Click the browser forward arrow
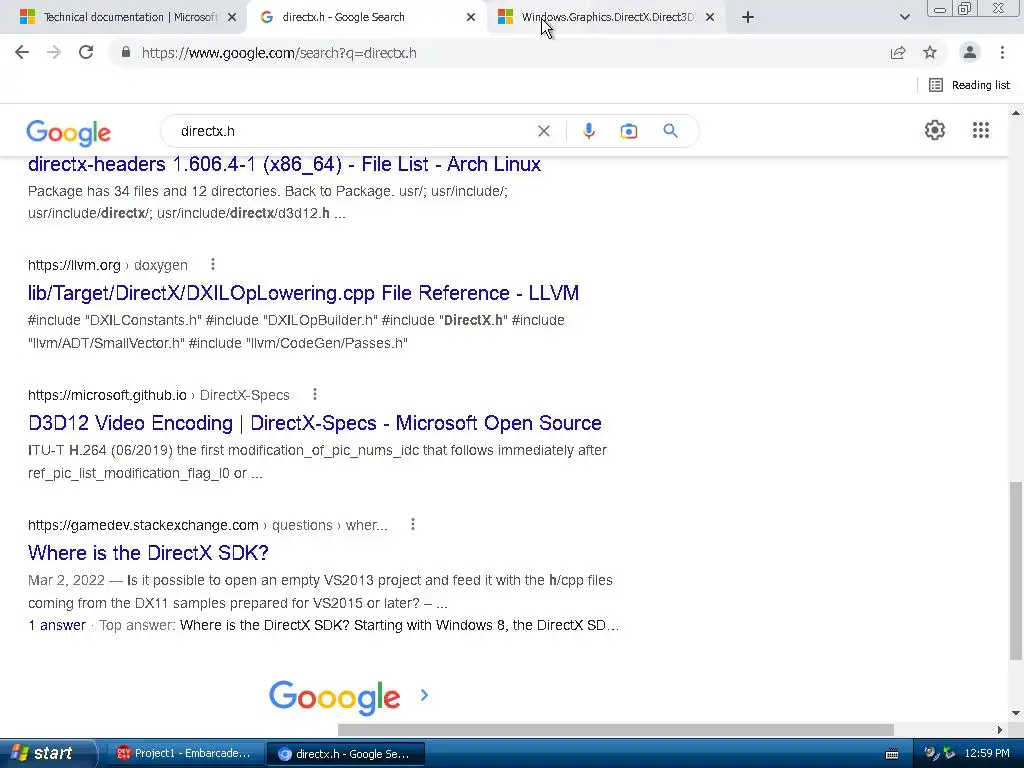1024x768 pixels. coord(54,52)
